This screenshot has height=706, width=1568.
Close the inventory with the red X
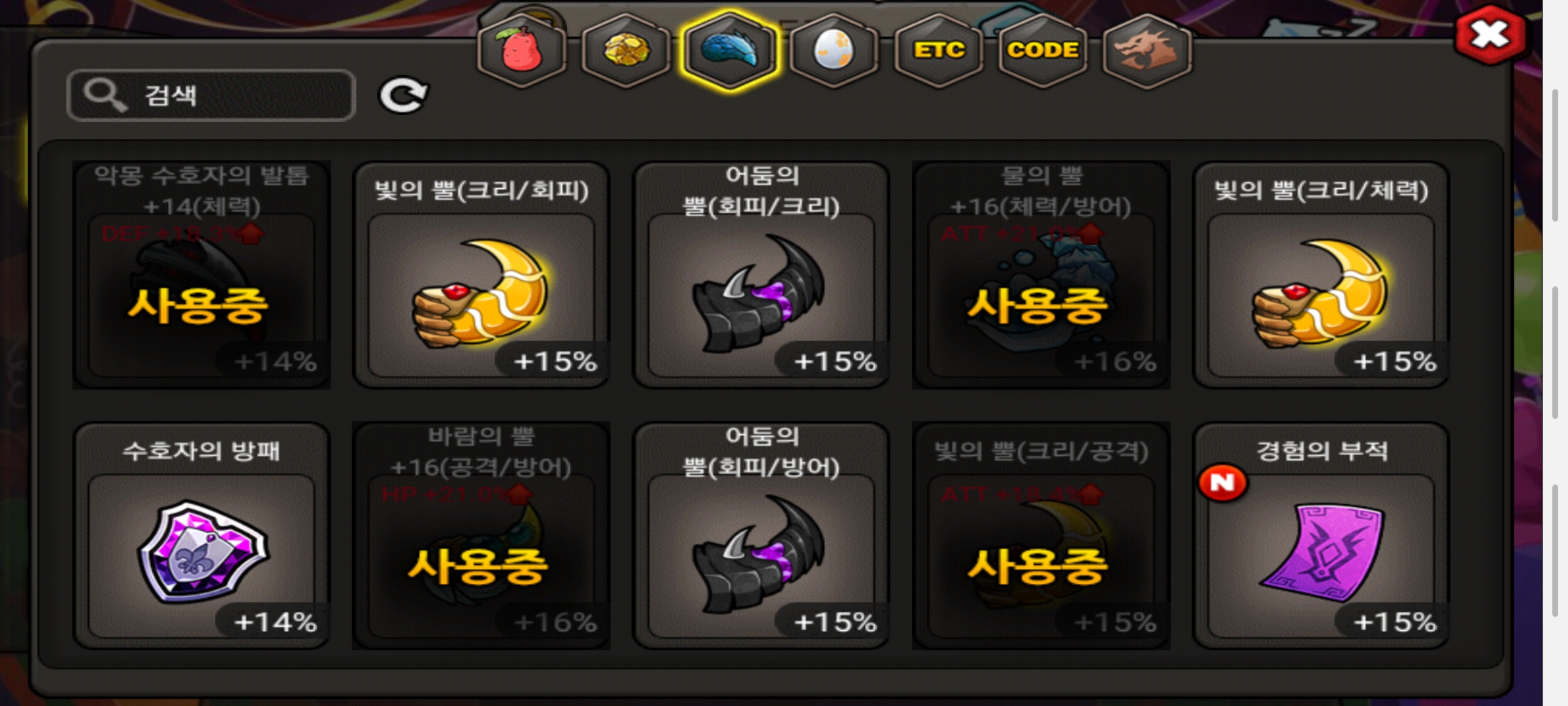click(1491, 35)
